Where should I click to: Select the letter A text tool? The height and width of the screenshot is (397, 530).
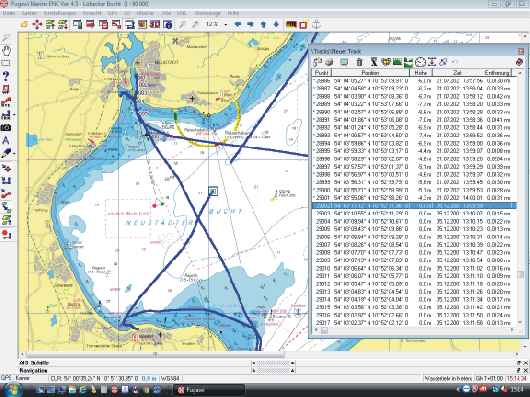click(x=6, y=141)
